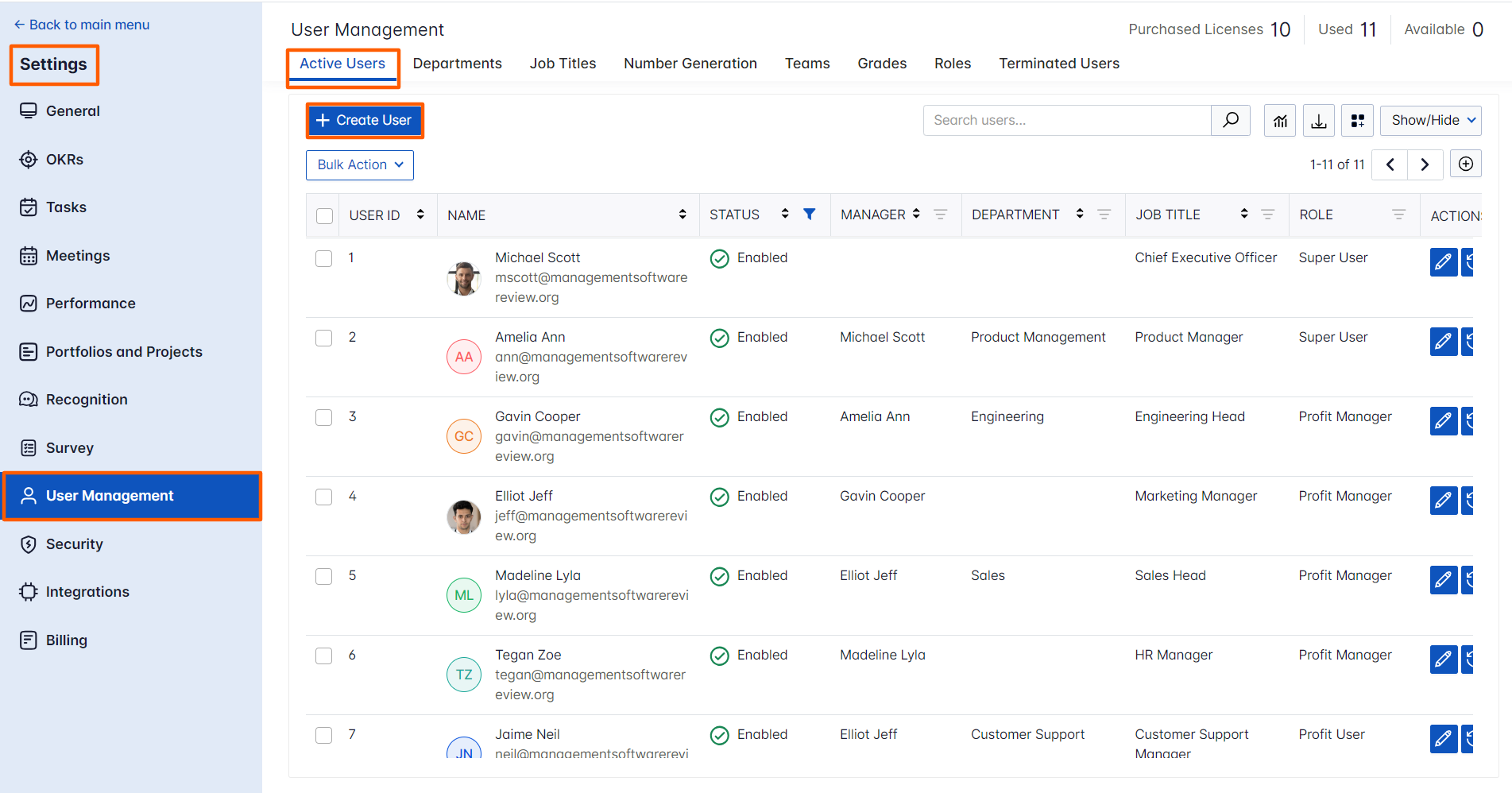Click the circled plus icon near pagination
This screenshot has height=793, width=1512.
click(x=1465, y=164)
